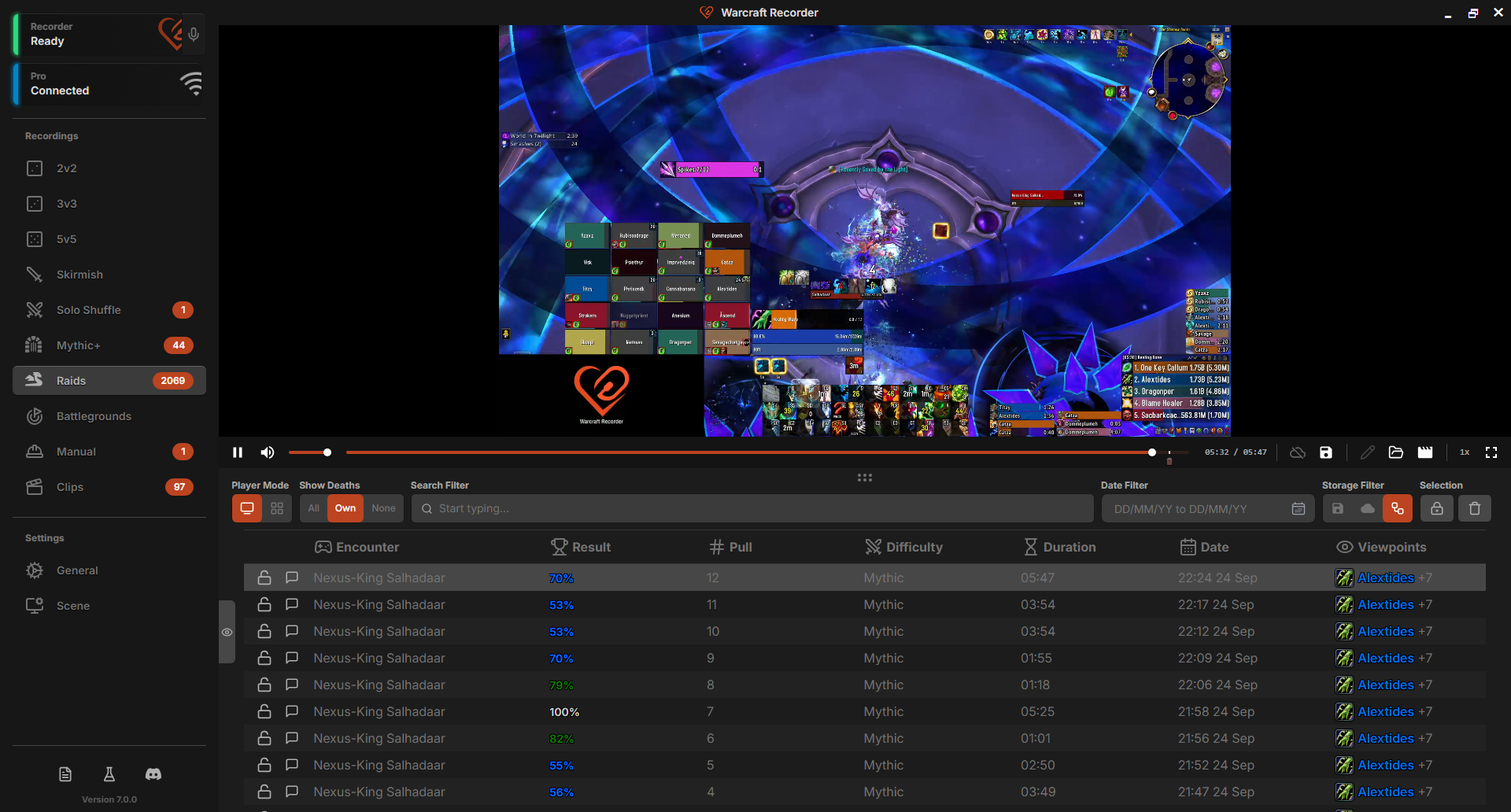This screenshot has width=1511, height=812.
Task: Sort the table by Difficulty column
Action: 903,547
